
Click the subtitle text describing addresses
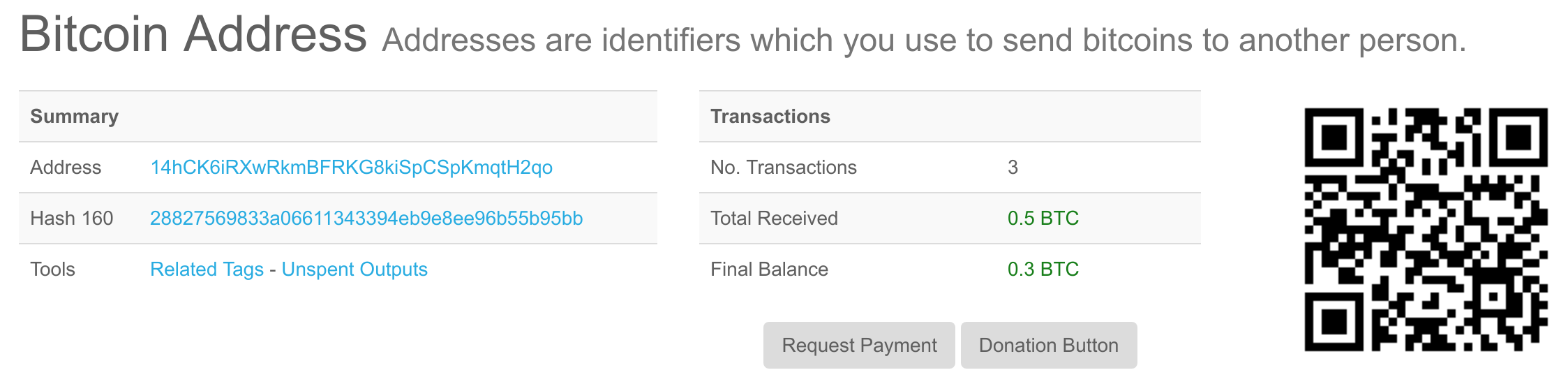[923, 40]
